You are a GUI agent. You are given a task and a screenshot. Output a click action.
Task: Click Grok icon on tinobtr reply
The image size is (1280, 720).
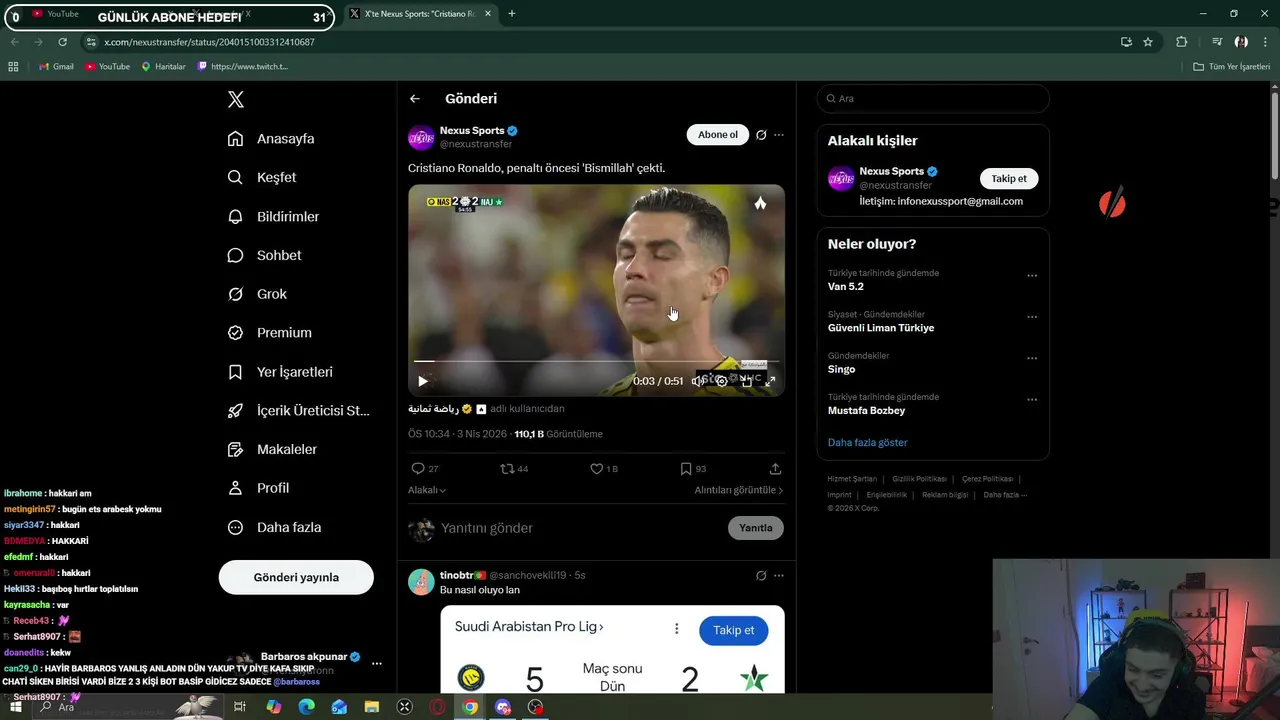pyautogui.click(x=761, y=576)
